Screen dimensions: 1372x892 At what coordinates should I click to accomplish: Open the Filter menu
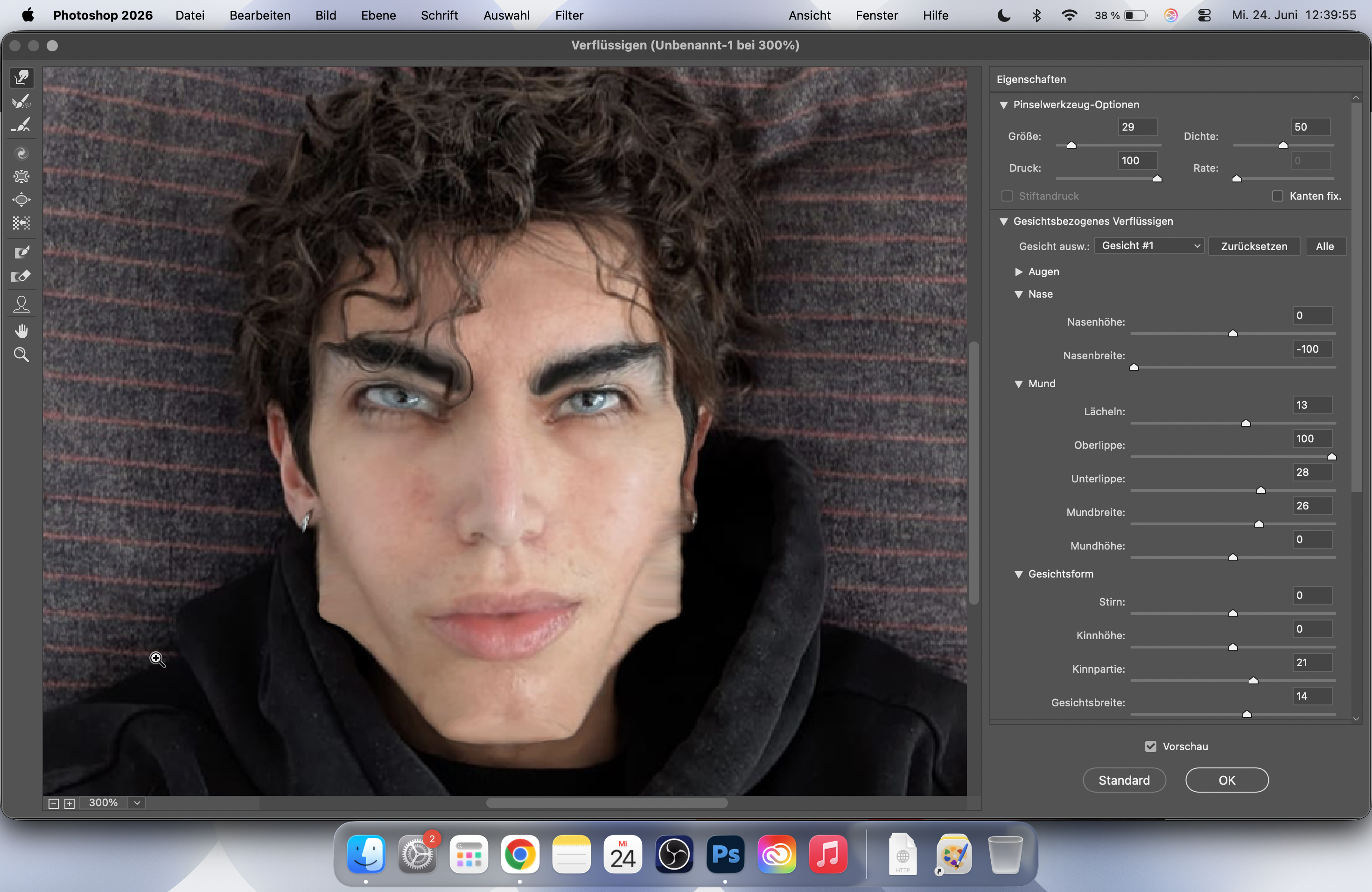coord(569,15)
